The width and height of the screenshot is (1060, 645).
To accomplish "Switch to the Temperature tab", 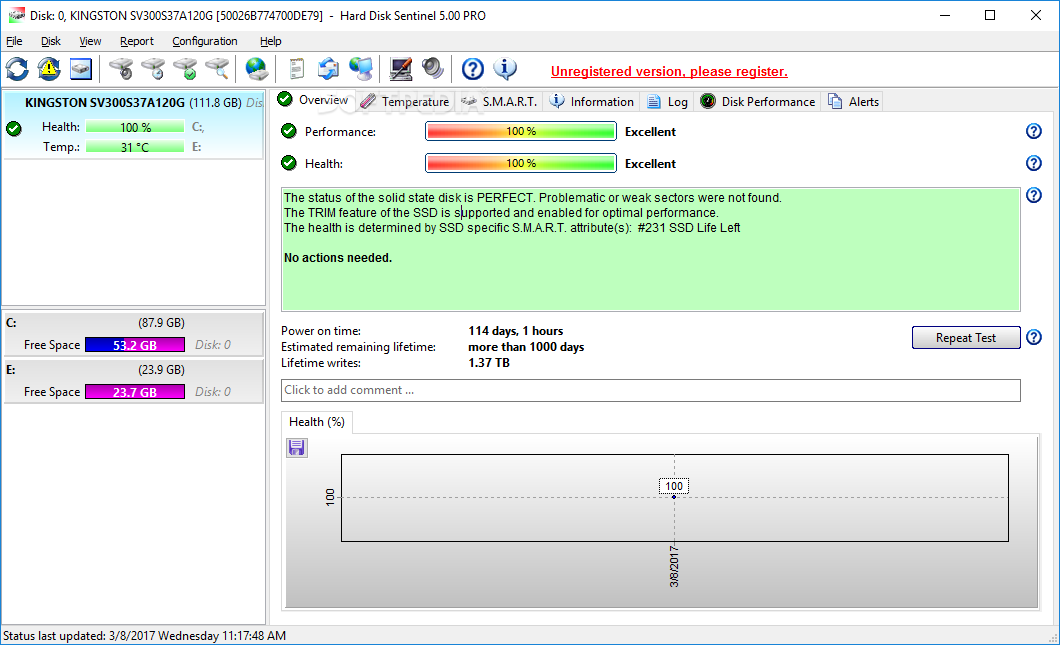I will coord(404,101).
